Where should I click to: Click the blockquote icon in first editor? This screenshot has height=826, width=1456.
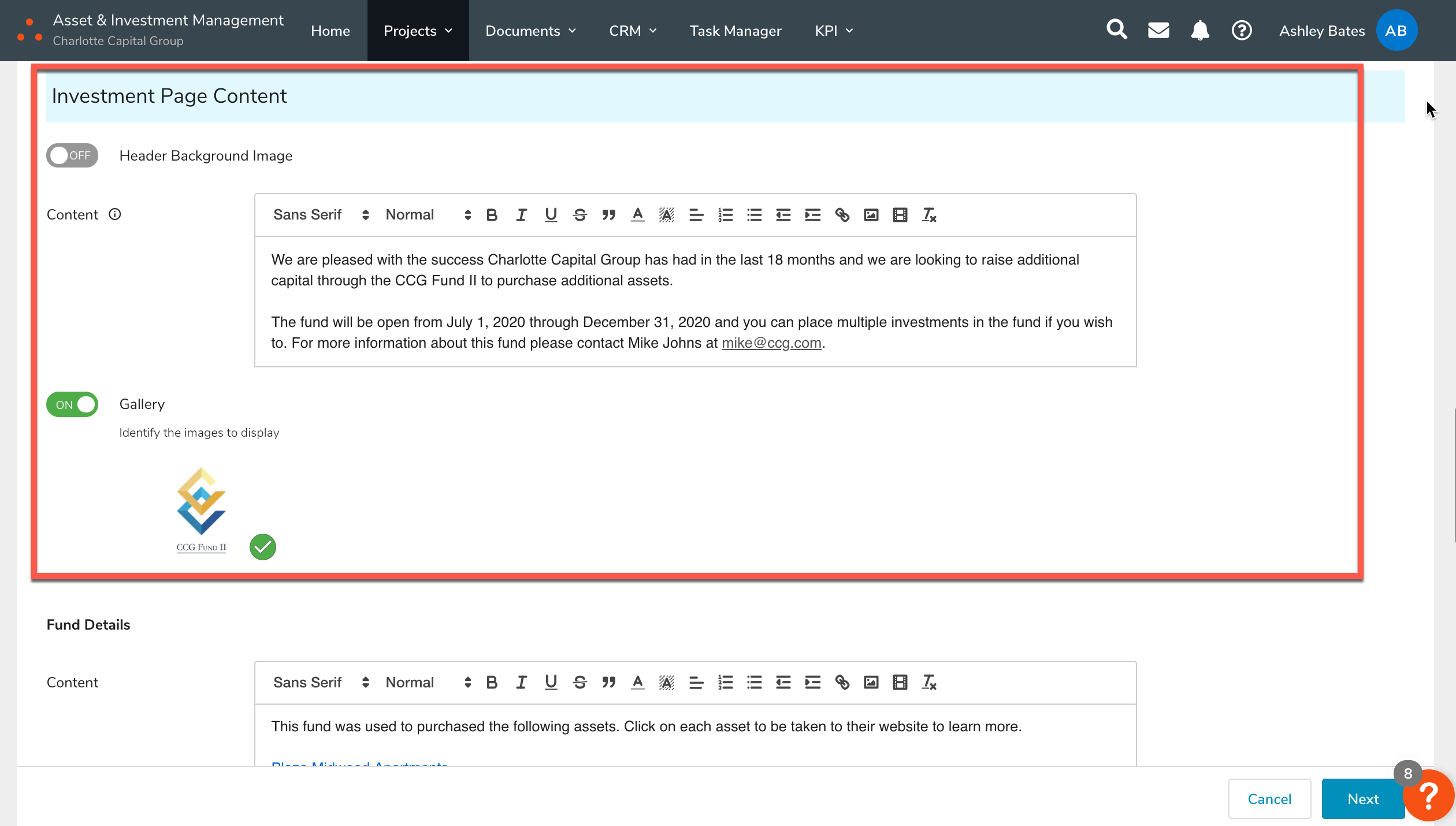click(608, 215)
